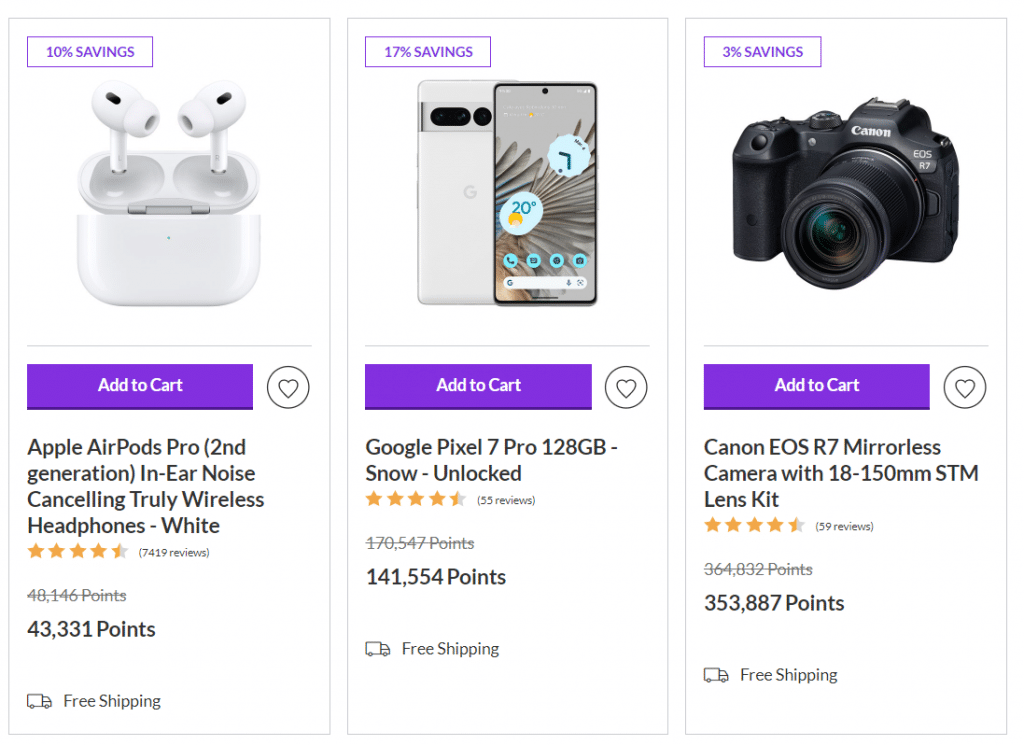Click the 17% Savings badge
Viewport: 1024px width, 745px height.
tap(427, 52)
